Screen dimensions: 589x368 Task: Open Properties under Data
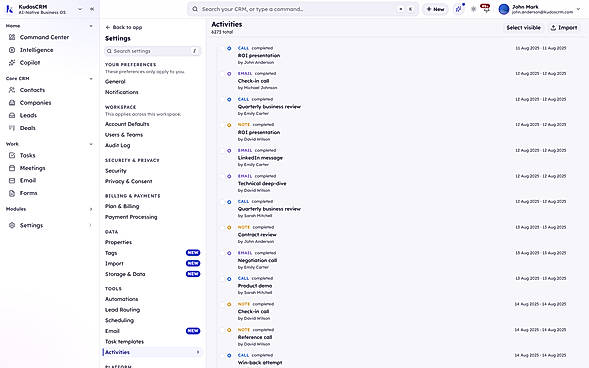[118, 242]
